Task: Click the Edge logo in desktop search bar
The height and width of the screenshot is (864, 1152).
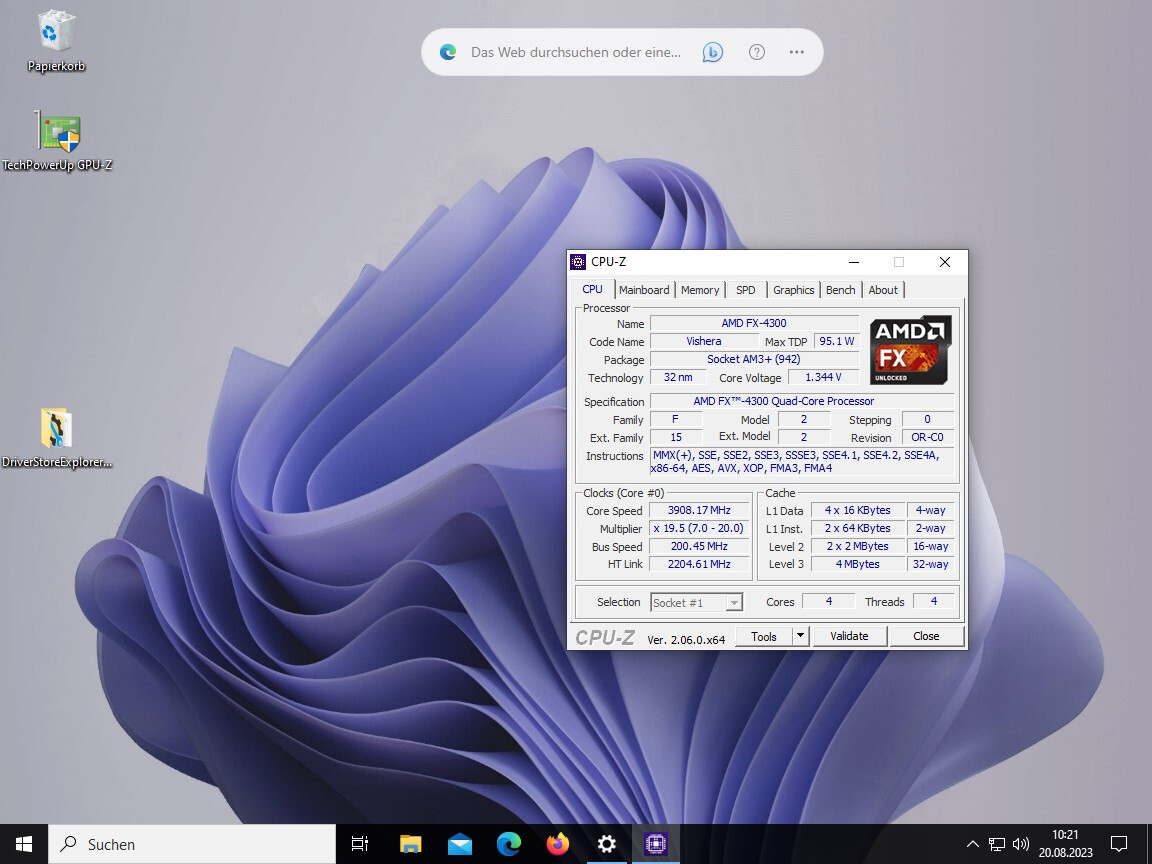Action: pos(447,52)
